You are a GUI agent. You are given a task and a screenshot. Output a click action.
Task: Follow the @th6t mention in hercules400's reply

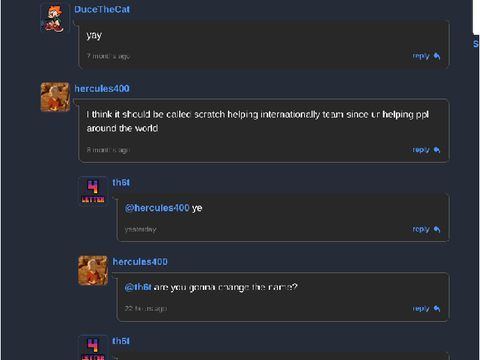click(x=138, y=287)
